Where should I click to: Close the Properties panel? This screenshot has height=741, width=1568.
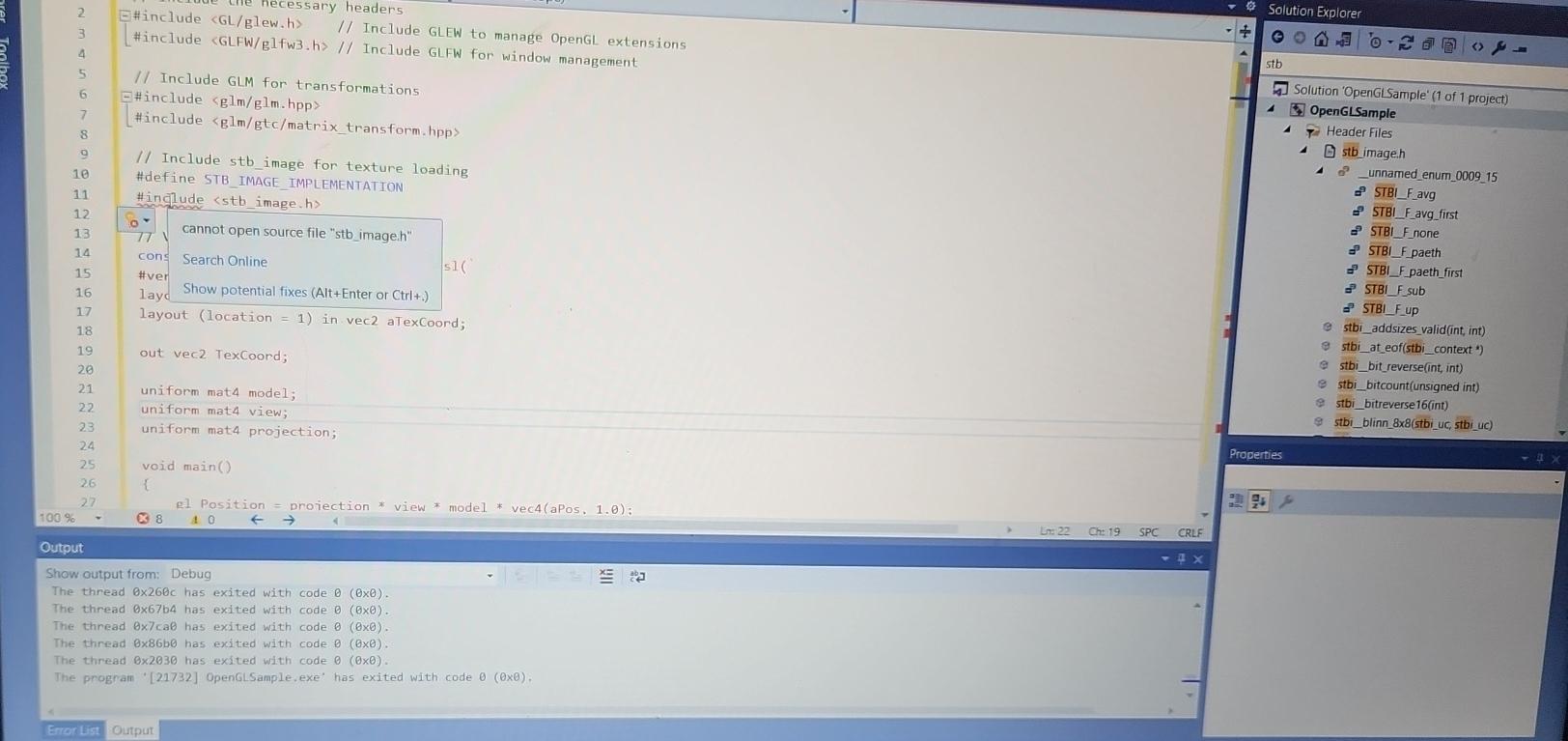(1555, 459)
